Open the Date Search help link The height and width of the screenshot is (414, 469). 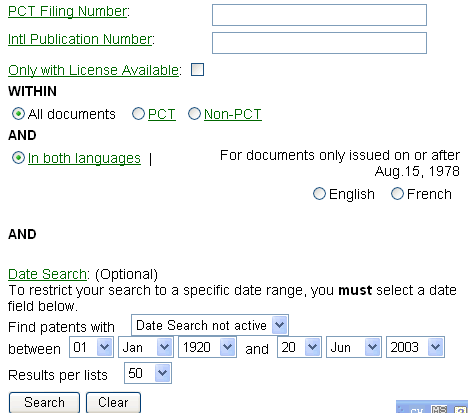47,274
